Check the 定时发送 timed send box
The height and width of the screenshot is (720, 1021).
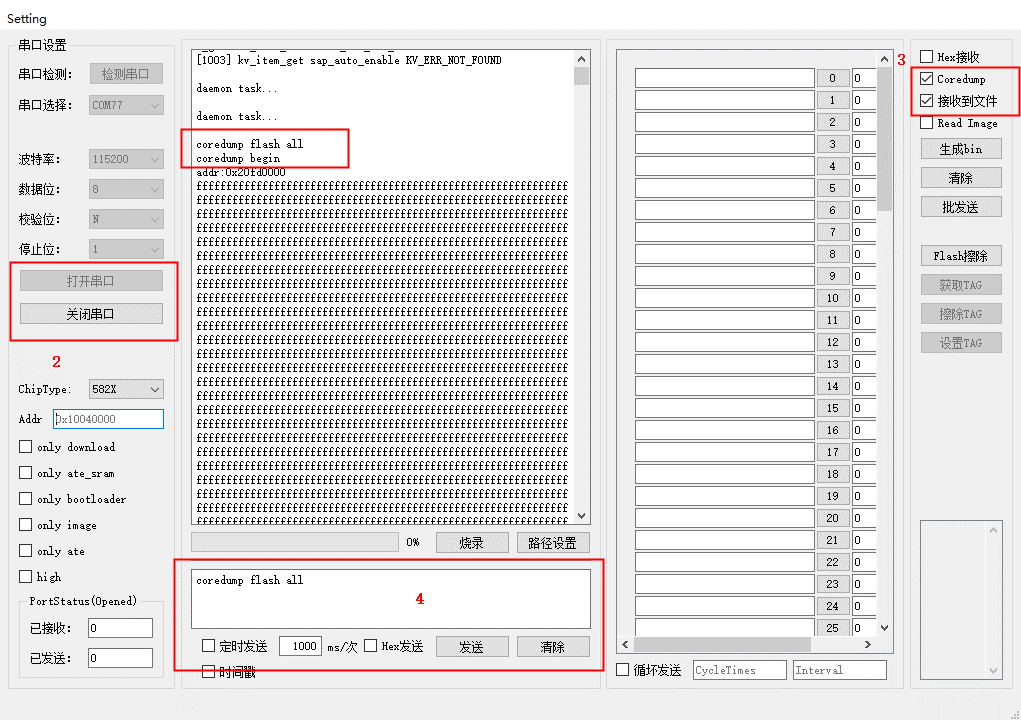tap(208, 646)
